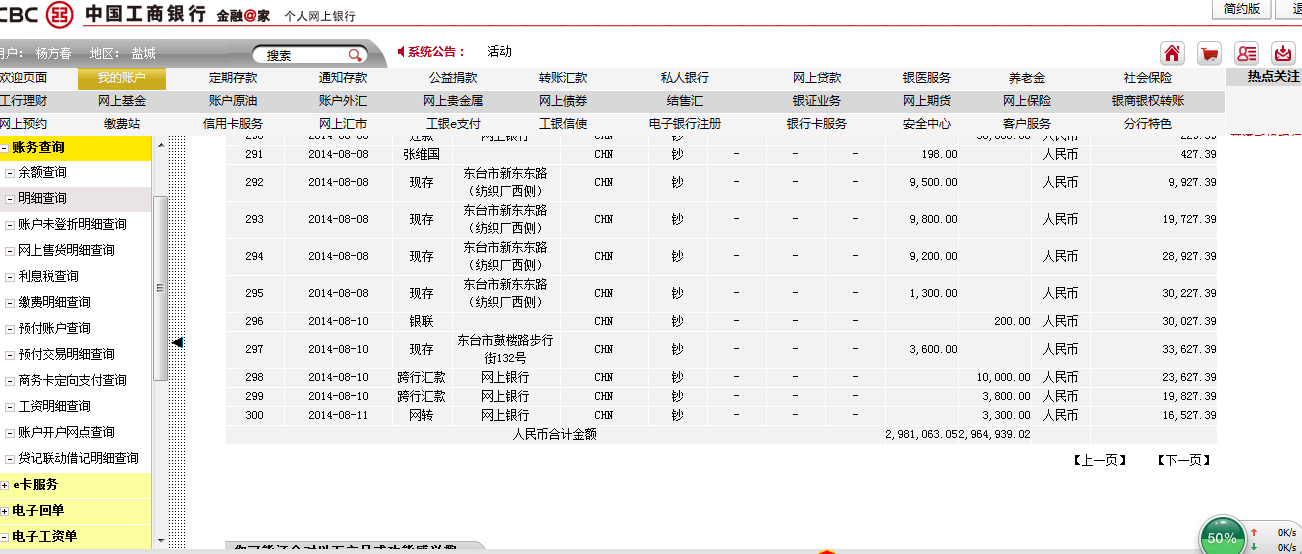
Task: Click the sidebar vertical scrollbar thumb
Action: click(160, 288)
